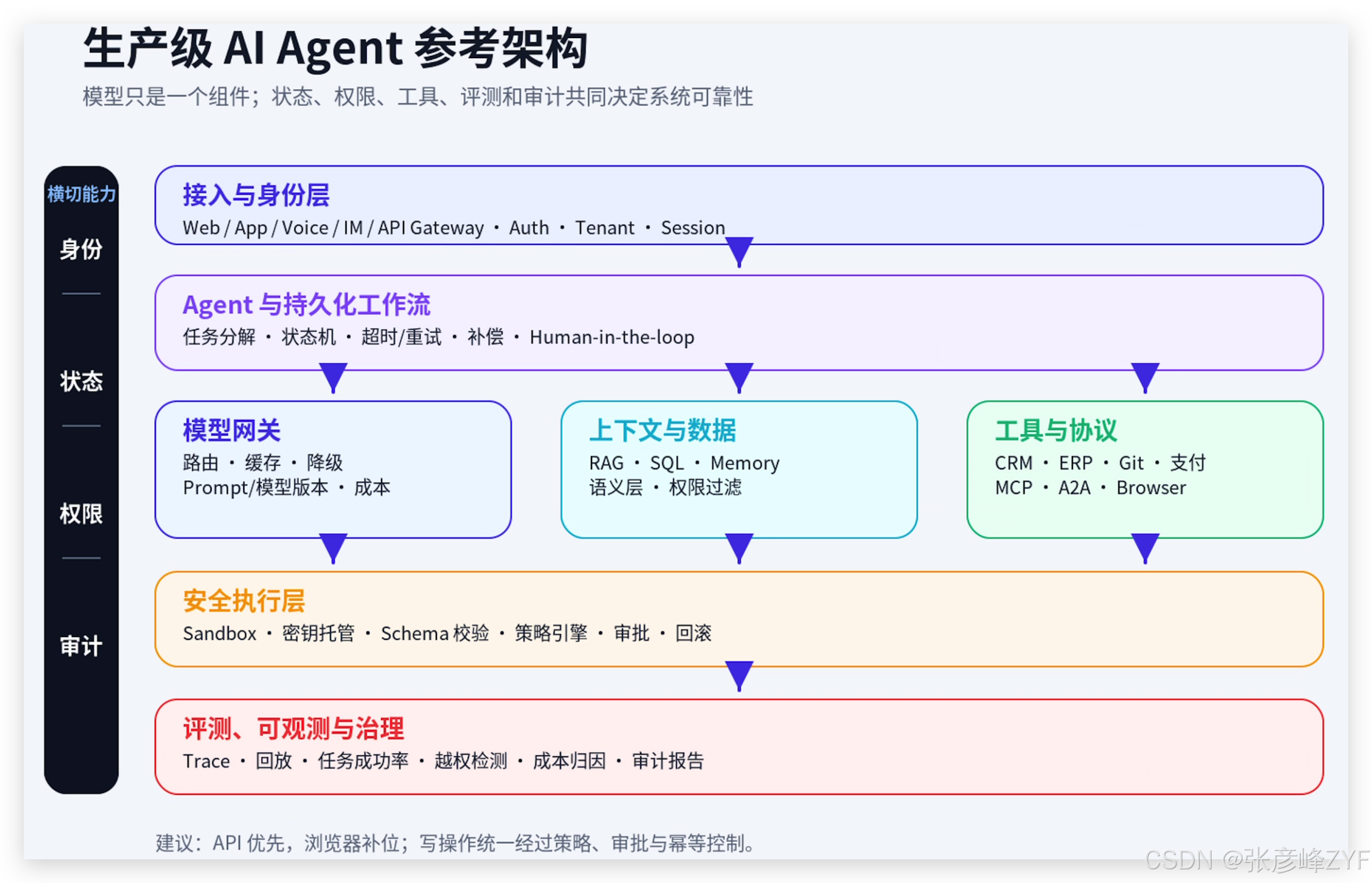Click 审计 in the sidebar
Image resolution: width=1372 pixels, height=883 pixels.
pos(81,646)
